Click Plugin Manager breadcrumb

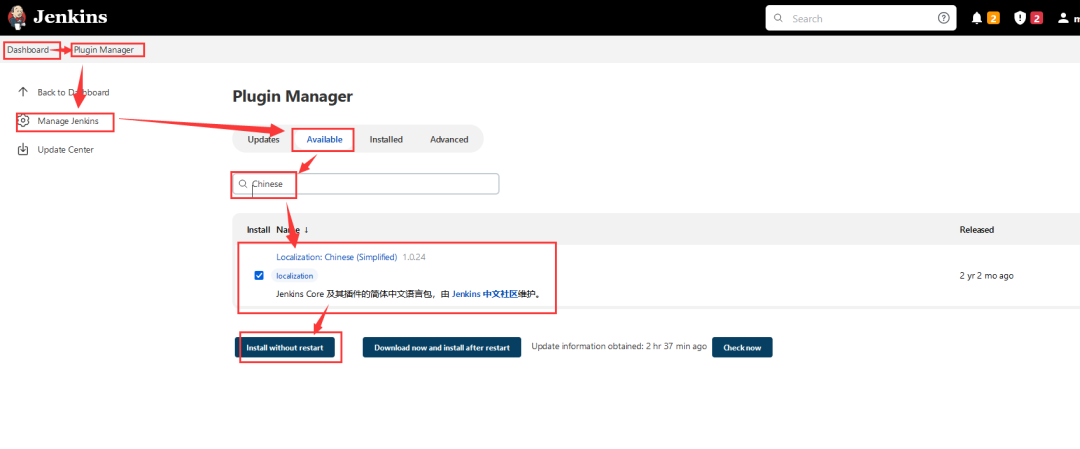click(104, 50)
